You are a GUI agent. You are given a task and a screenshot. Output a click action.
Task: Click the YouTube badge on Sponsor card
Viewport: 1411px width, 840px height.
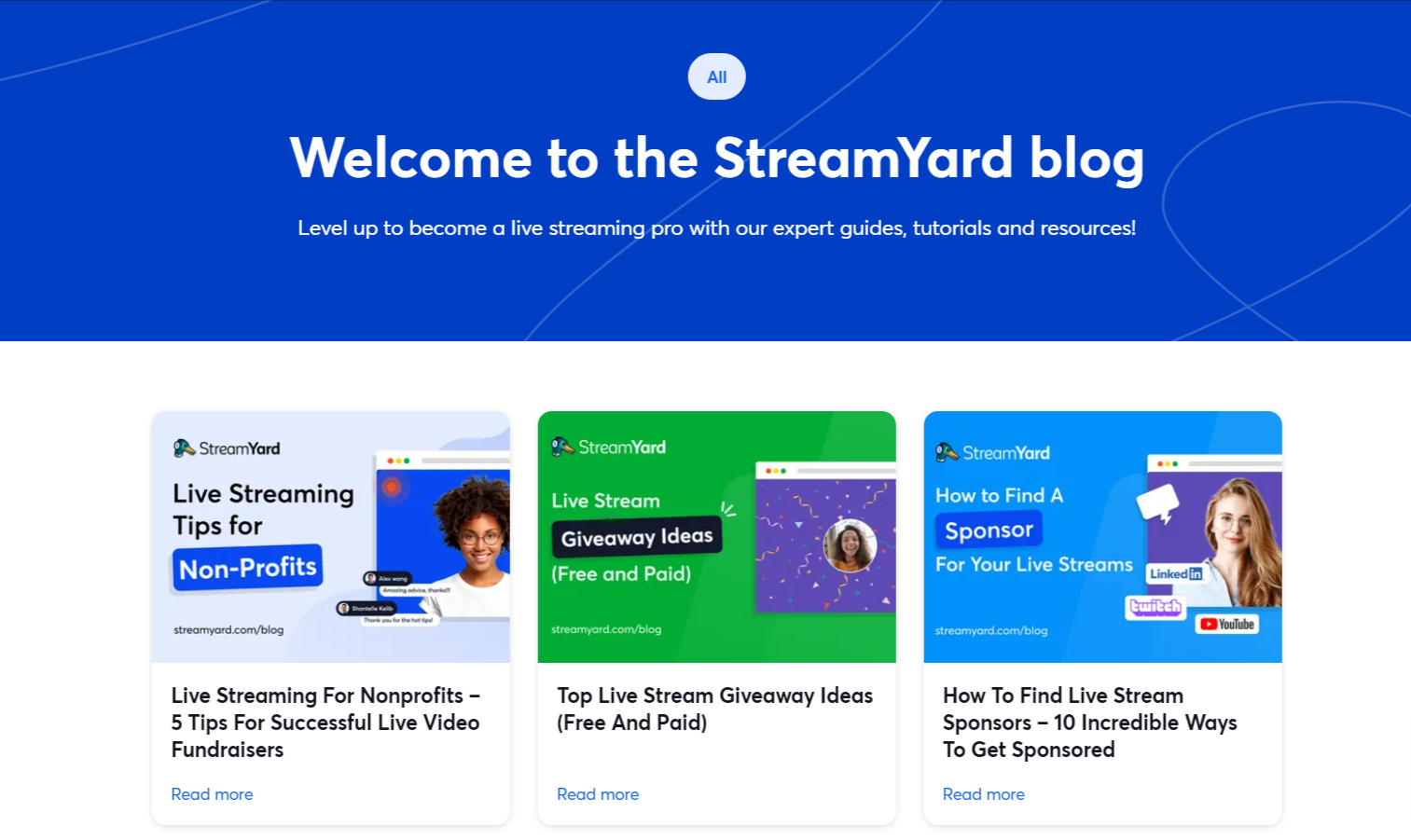click(x=1227, y=625)
